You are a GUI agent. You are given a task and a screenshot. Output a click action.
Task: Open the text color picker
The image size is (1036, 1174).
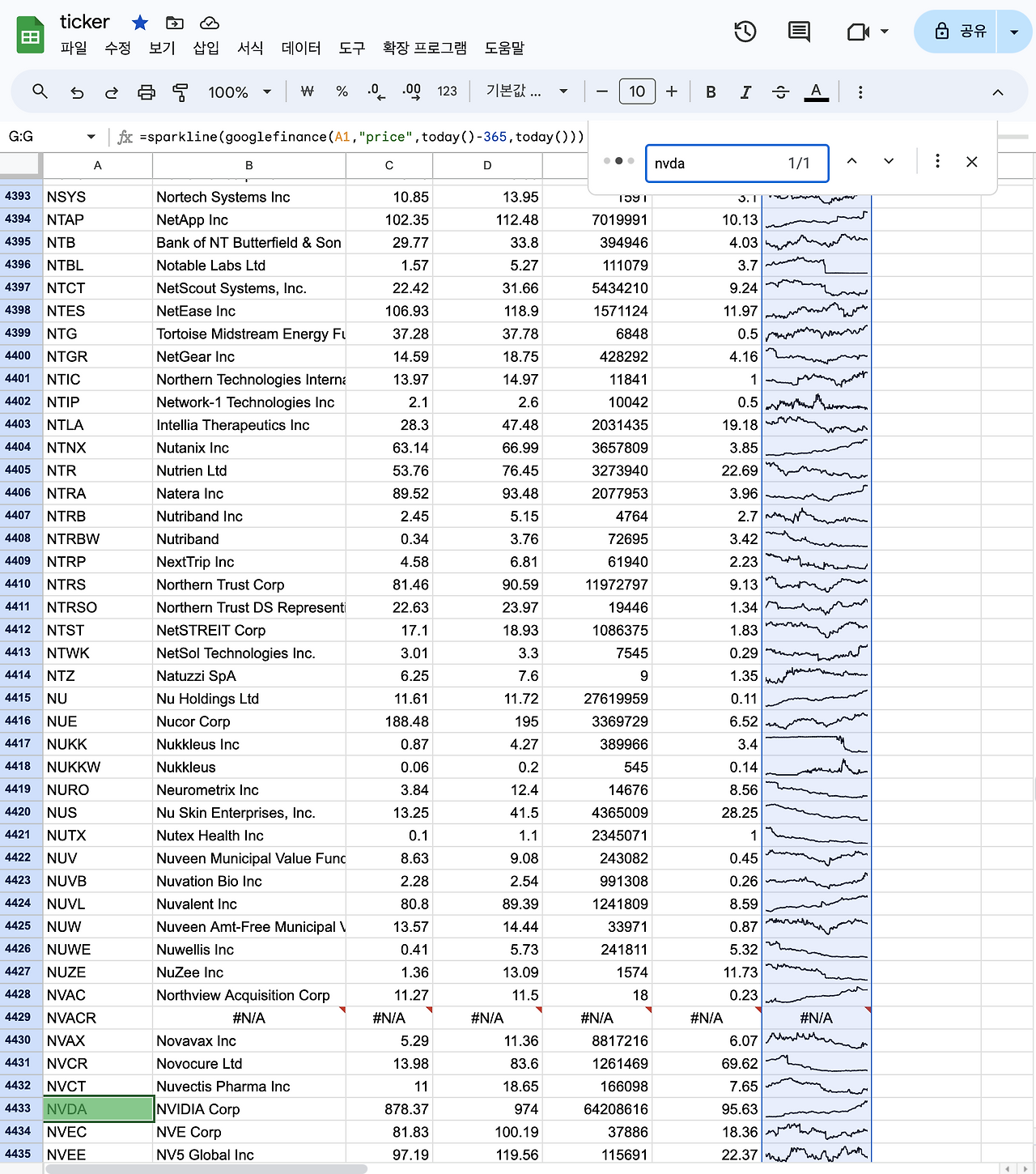(816, 92)
